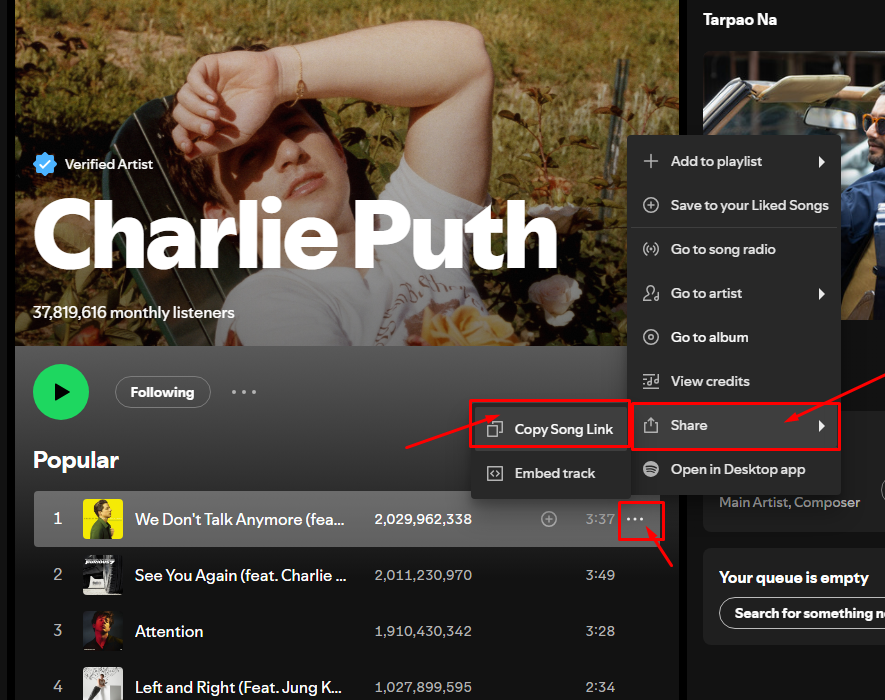Screen dimensions: 885x700
Task: Click the Spotify logo icon in the menu
Action: [x=651, y=469]
